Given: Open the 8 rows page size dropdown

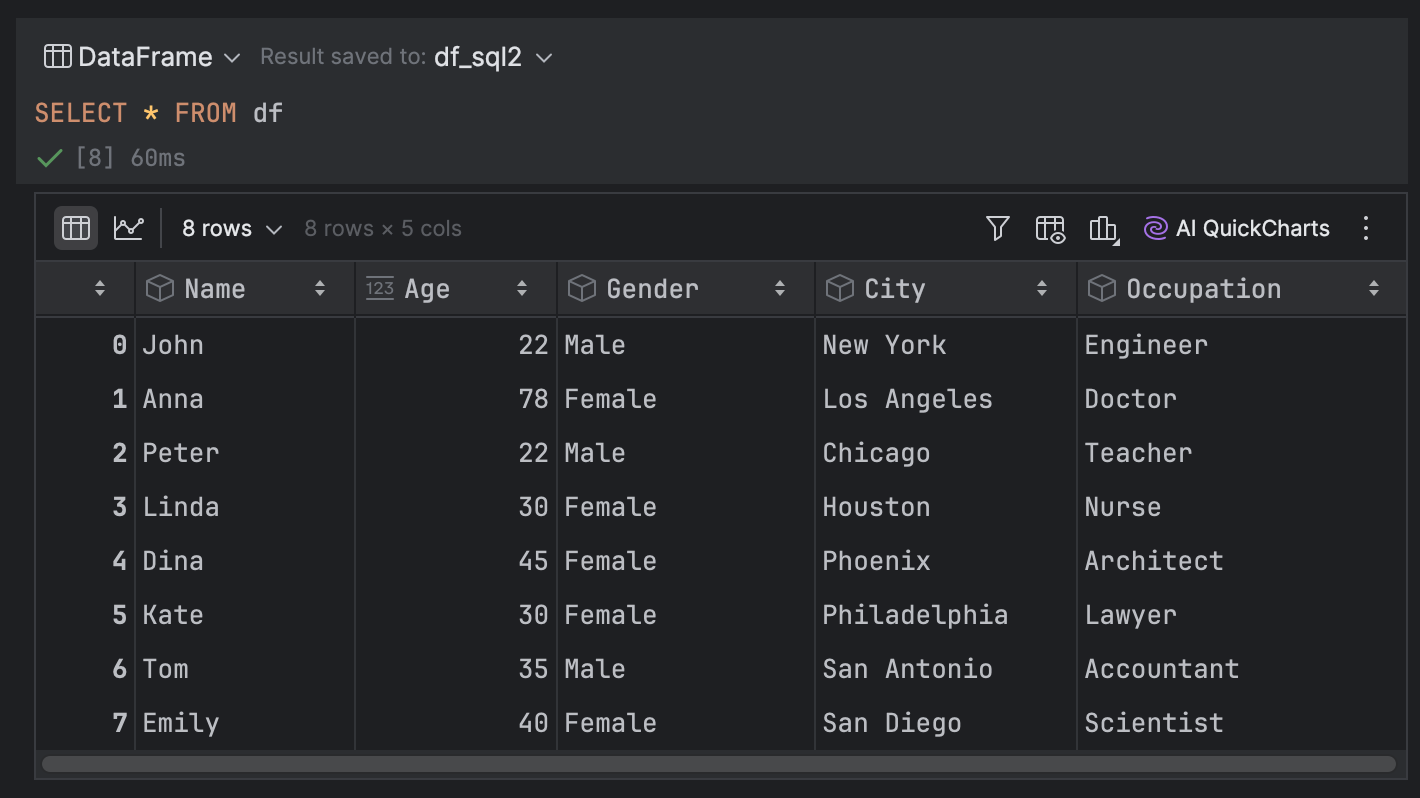Looking at the screenshot, I should (x=232, y=228).
